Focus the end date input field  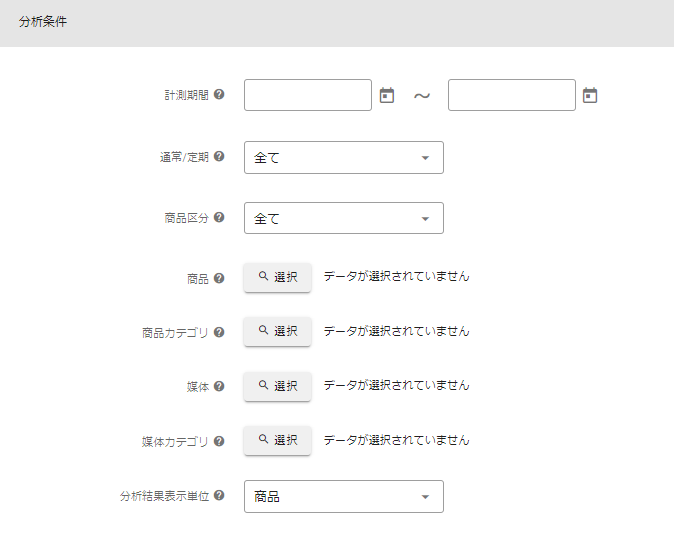pyautogui.click(x=512, y=95)
